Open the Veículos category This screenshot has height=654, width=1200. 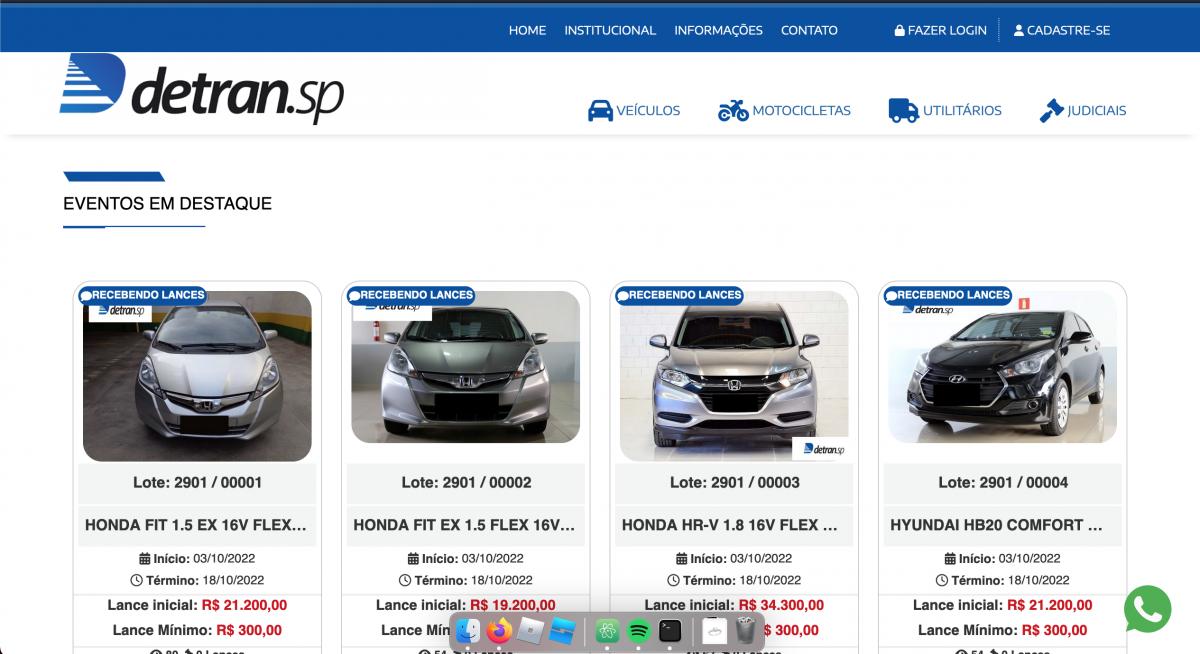tap(634, 111)
